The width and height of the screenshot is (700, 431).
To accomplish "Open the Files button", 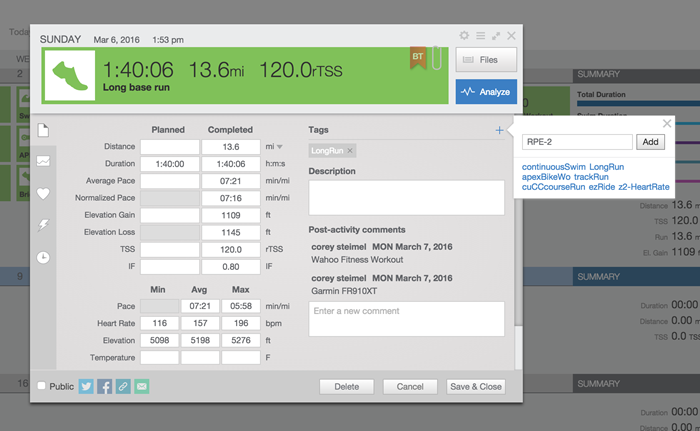I will click(x=486, y=59).
